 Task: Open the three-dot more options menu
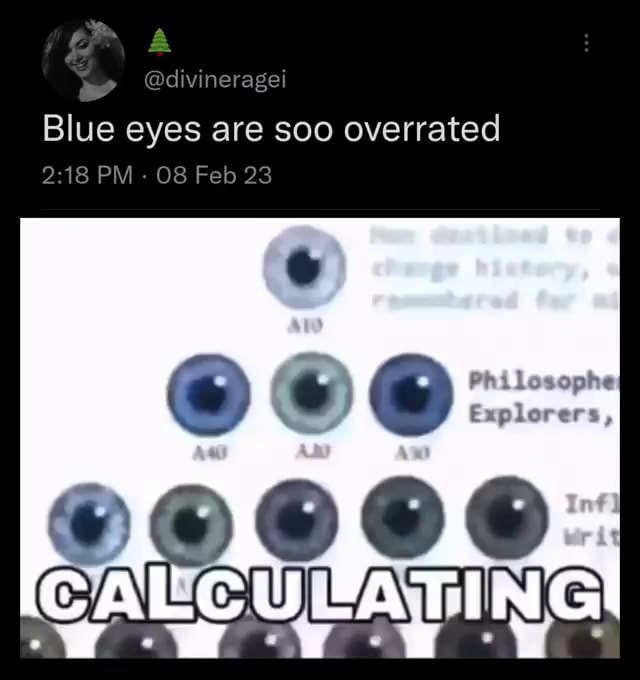[586, 43]
